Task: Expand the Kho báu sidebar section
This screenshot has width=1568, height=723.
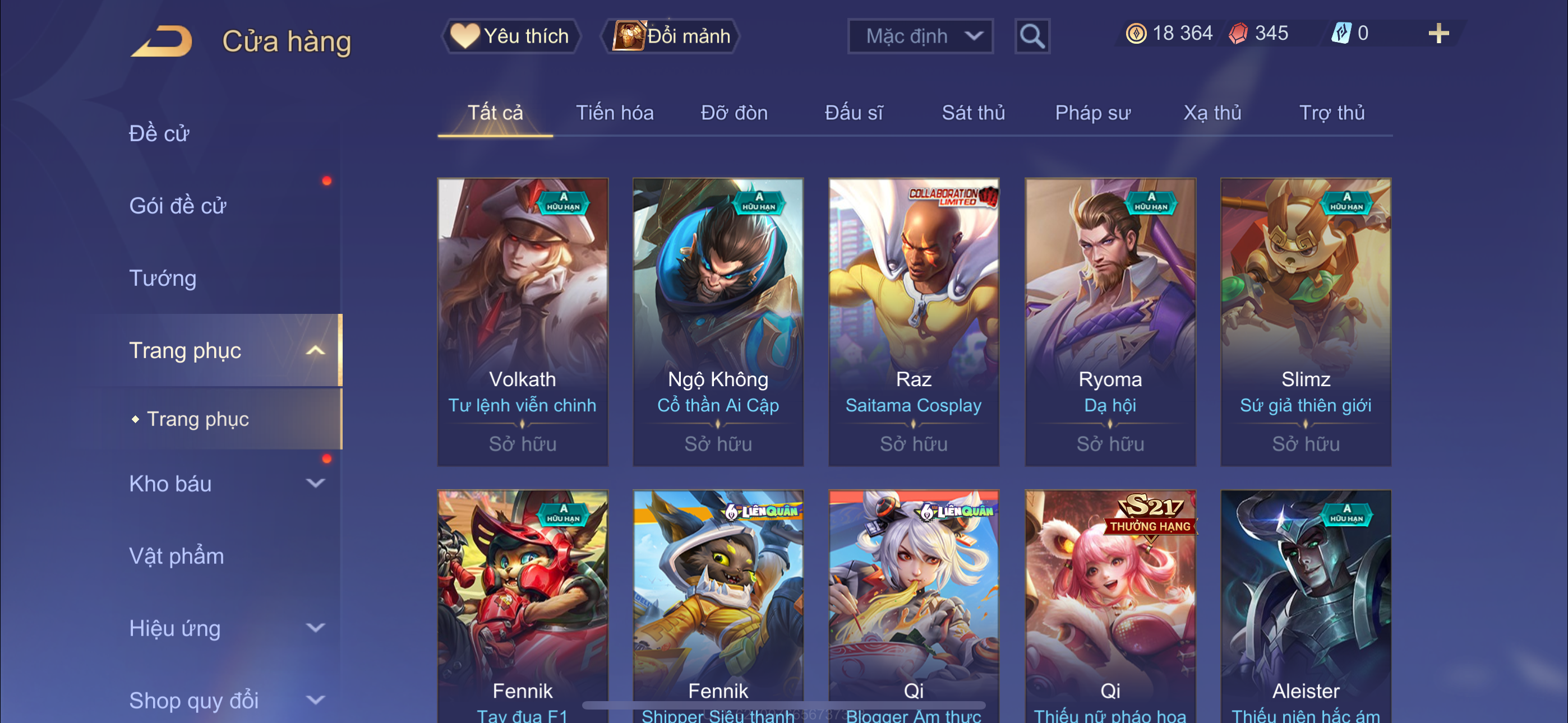Action: [315, 484]
